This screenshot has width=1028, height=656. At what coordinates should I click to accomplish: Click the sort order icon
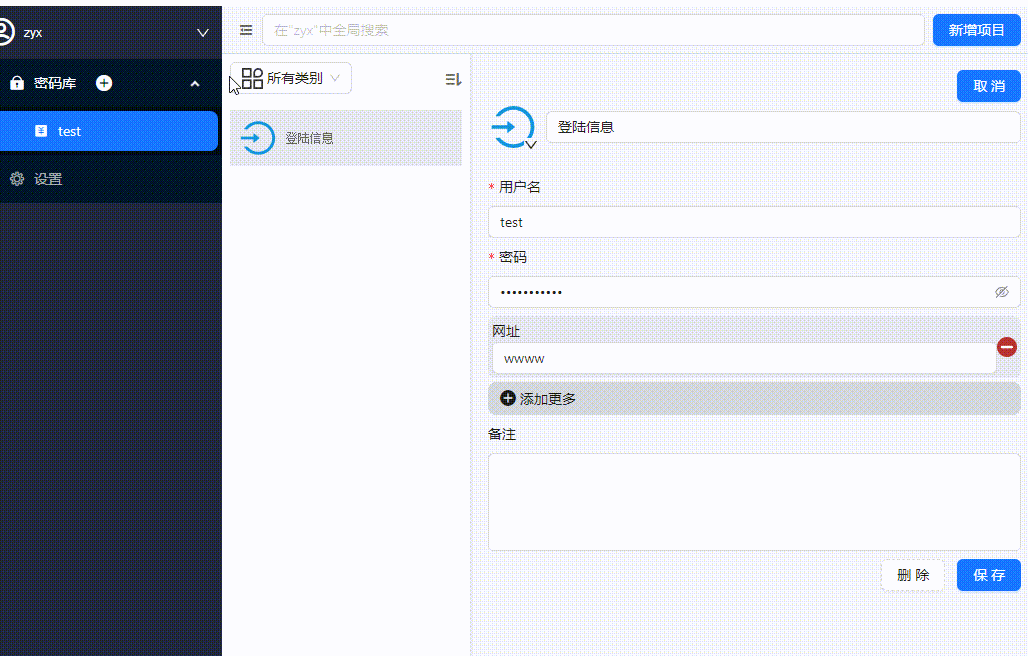click(x=453, y=79)
